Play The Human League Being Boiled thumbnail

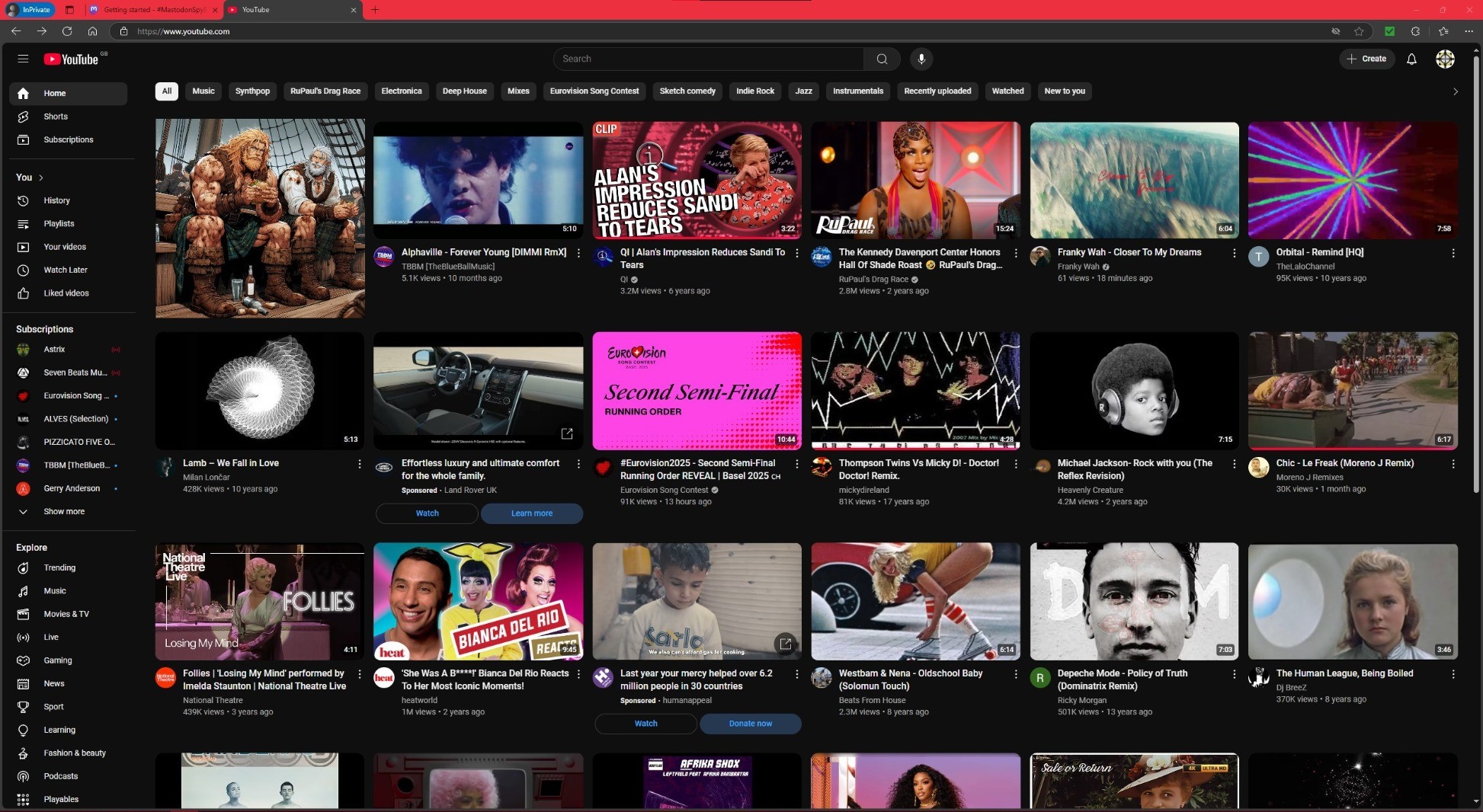point(1353,601)
